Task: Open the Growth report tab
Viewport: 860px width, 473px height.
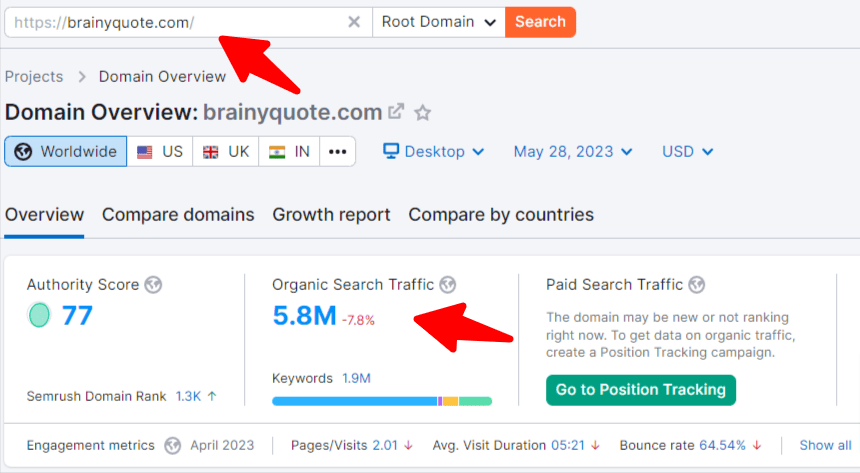Action: pos(331,215)
